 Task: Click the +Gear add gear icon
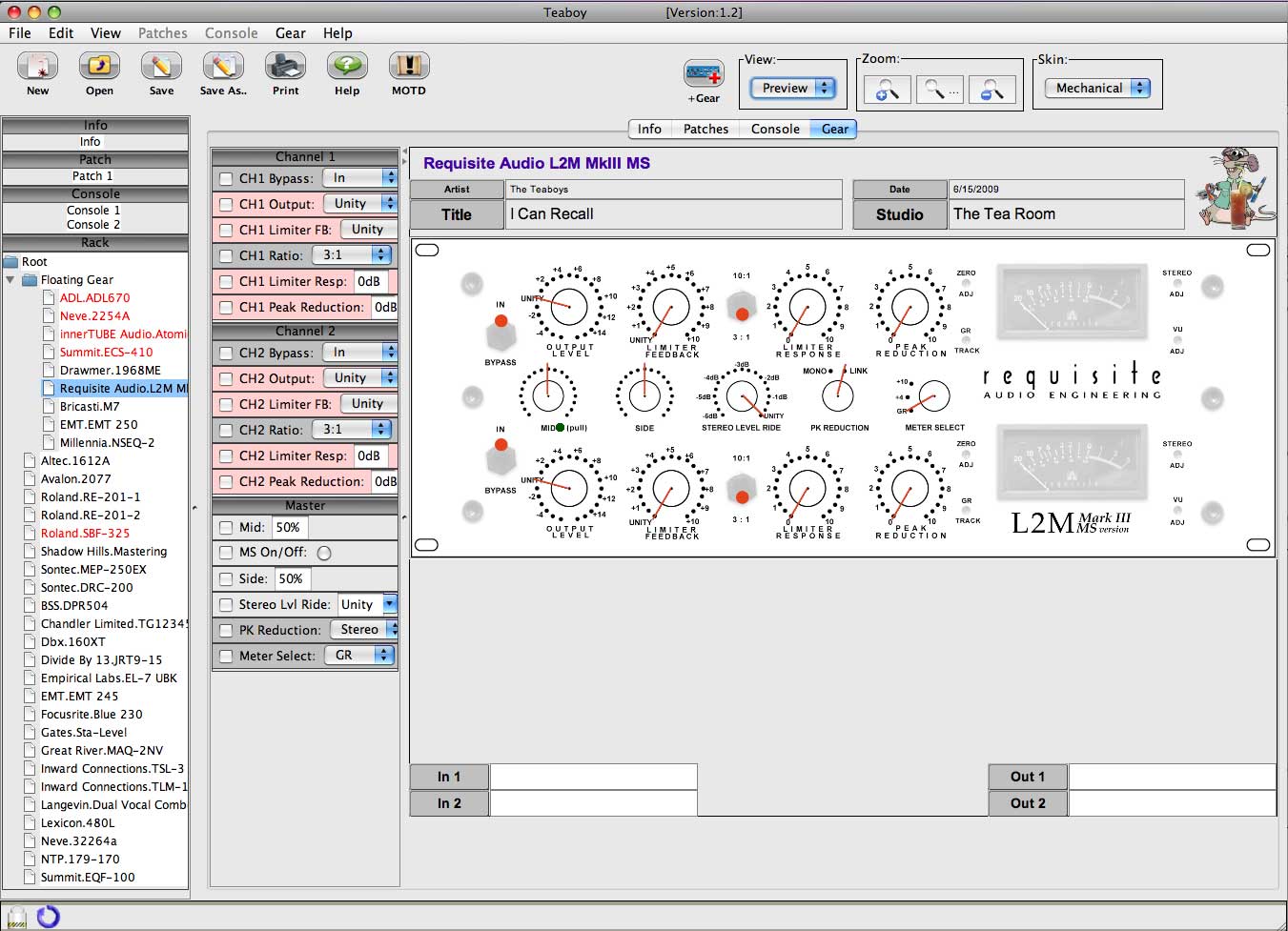coord(704,74)
